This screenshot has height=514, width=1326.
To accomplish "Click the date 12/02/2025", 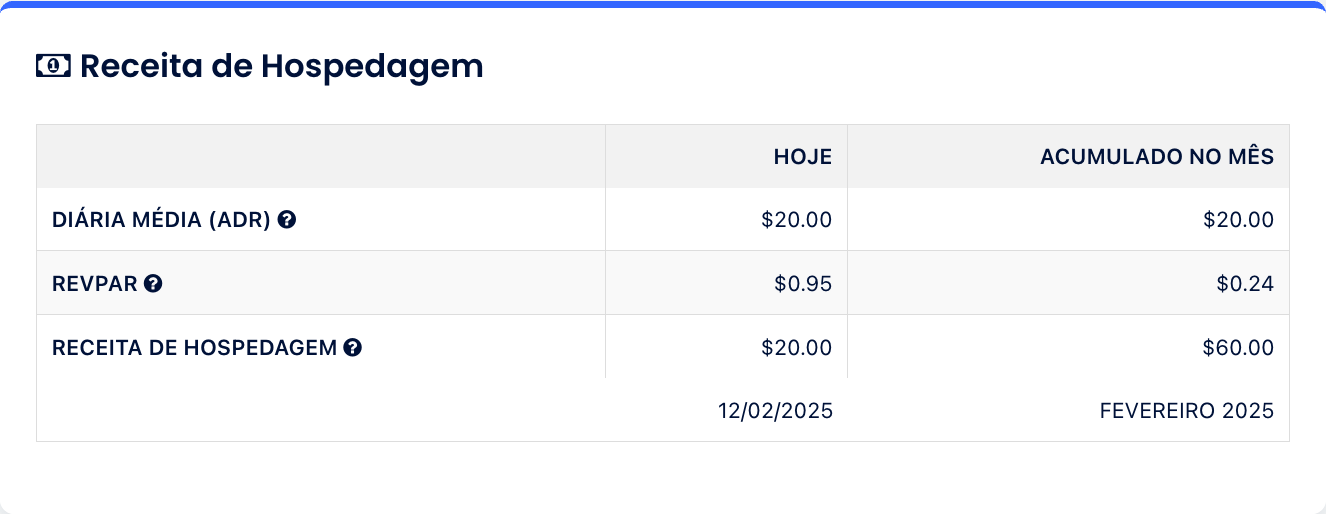I will [x=776, y=411].
